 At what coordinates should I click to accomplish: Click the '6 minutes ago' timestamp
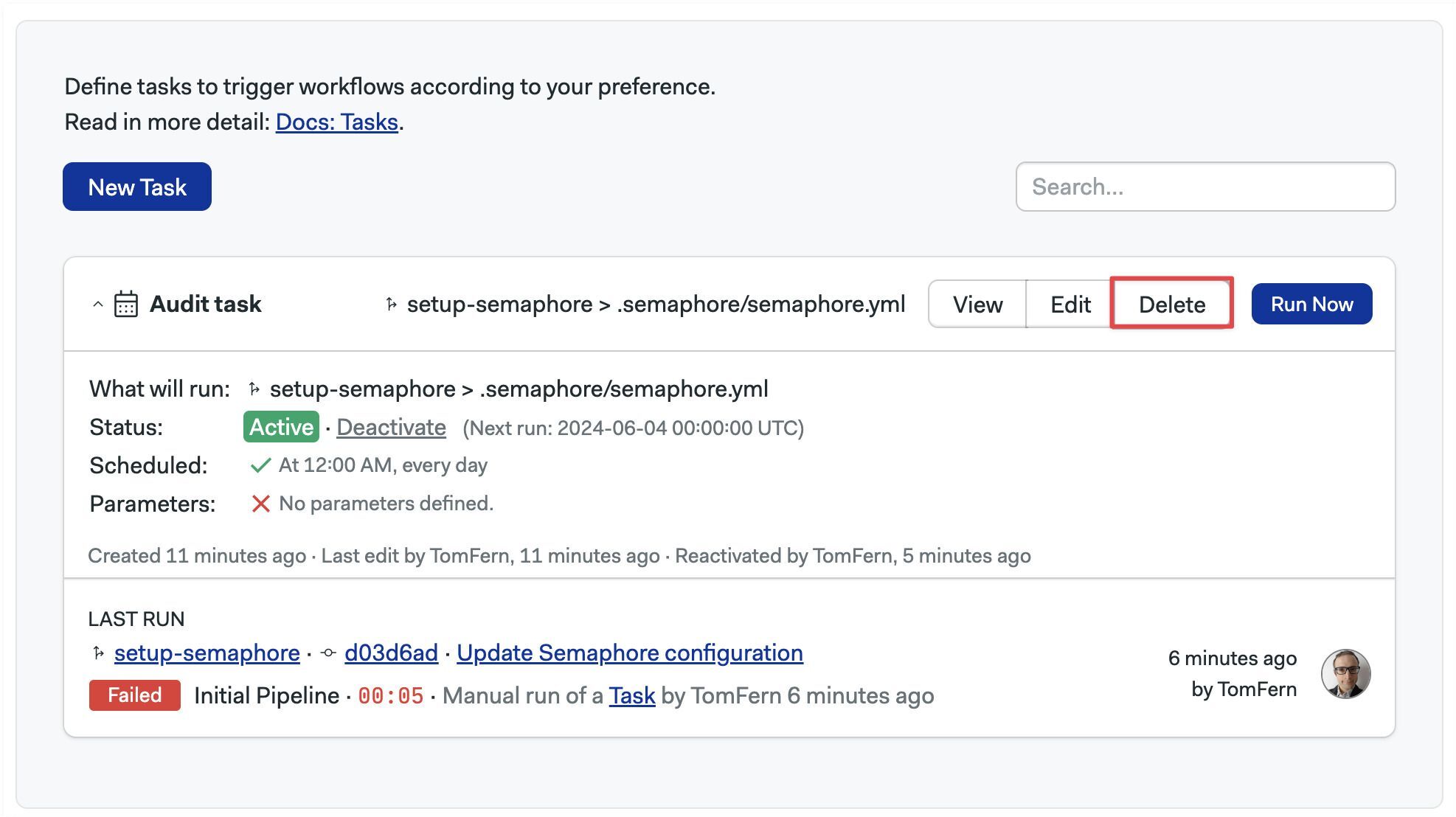1232,658
